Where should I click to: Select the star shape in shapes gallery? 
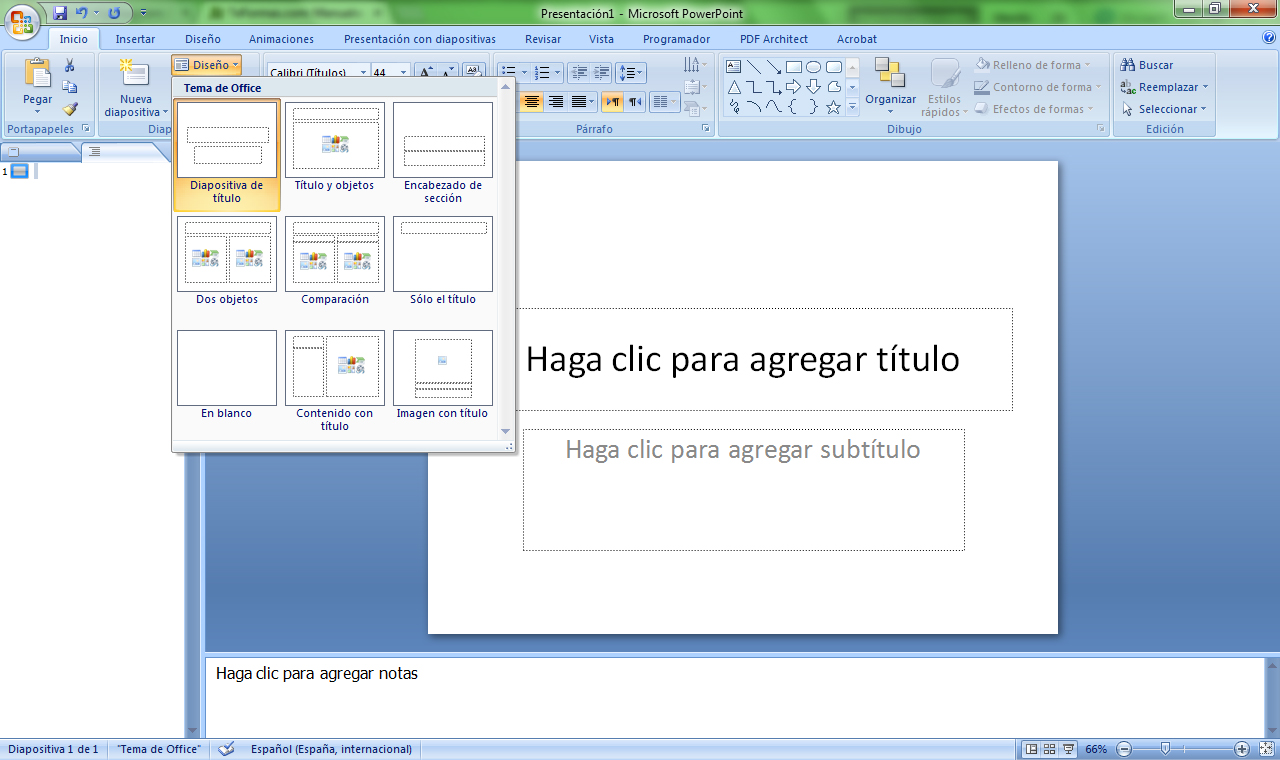click(x=833, y=107)
